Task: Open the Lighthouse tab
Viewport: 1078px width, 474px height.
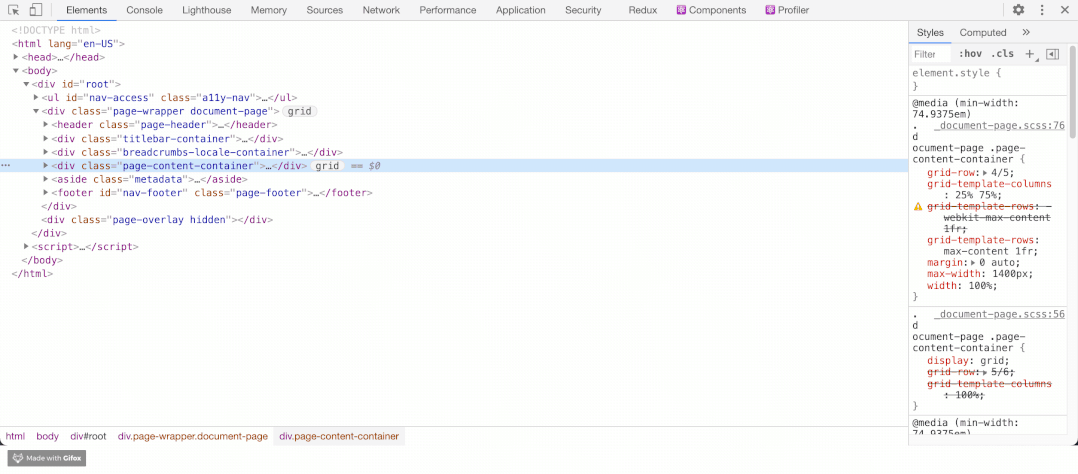Action: click(x=207, y=10)
